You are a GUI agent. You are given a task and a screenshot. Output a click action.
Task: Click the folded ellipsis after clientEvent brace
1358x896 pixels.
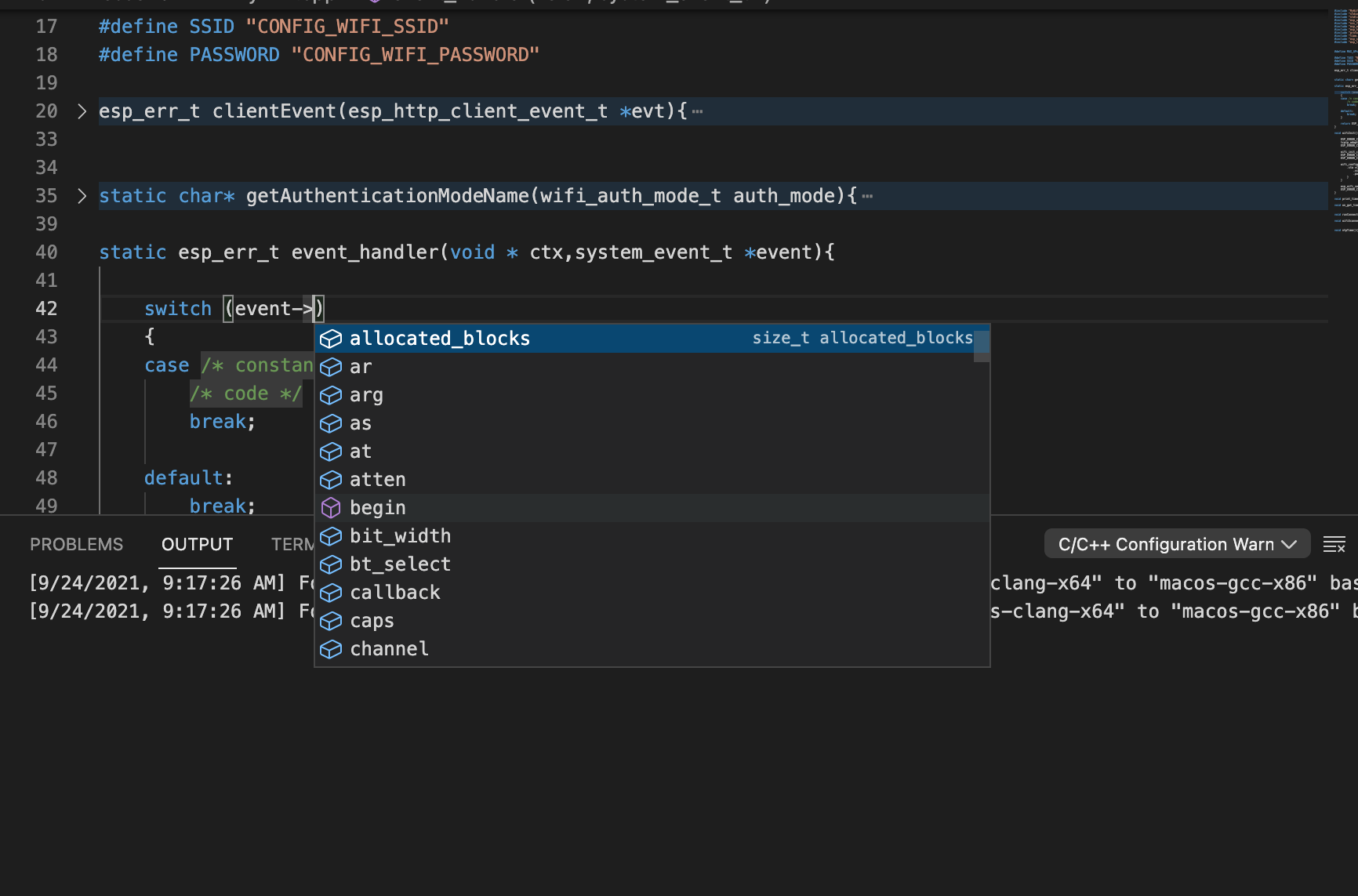coord(698,112)
